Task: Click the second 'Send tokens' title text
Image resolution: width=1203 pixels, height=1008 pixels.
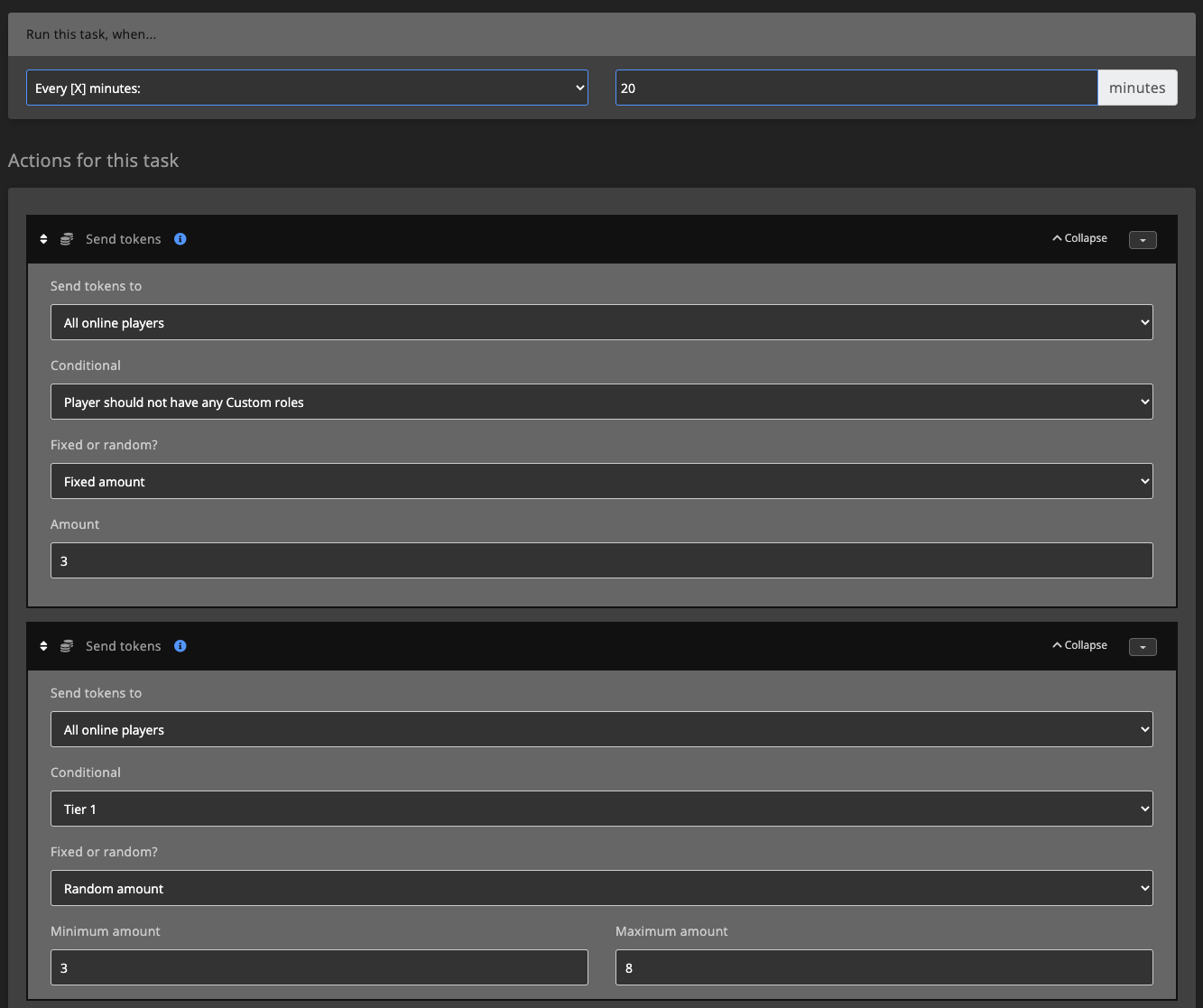Action: (124, 646)
